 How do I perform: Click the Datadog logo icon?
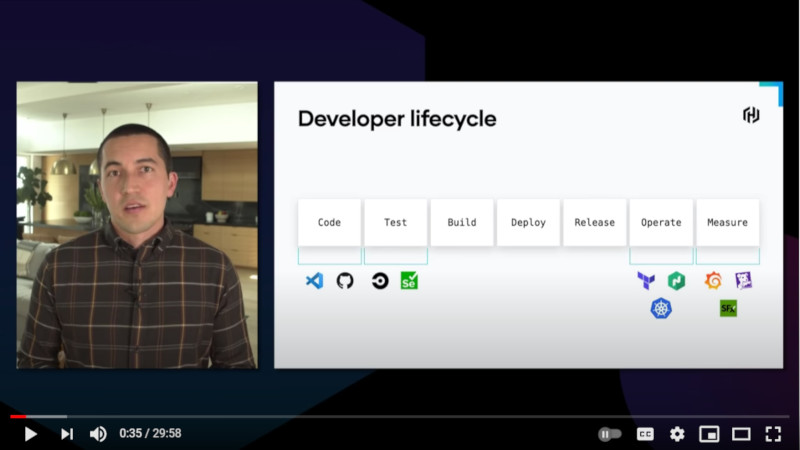coord(743,280)
